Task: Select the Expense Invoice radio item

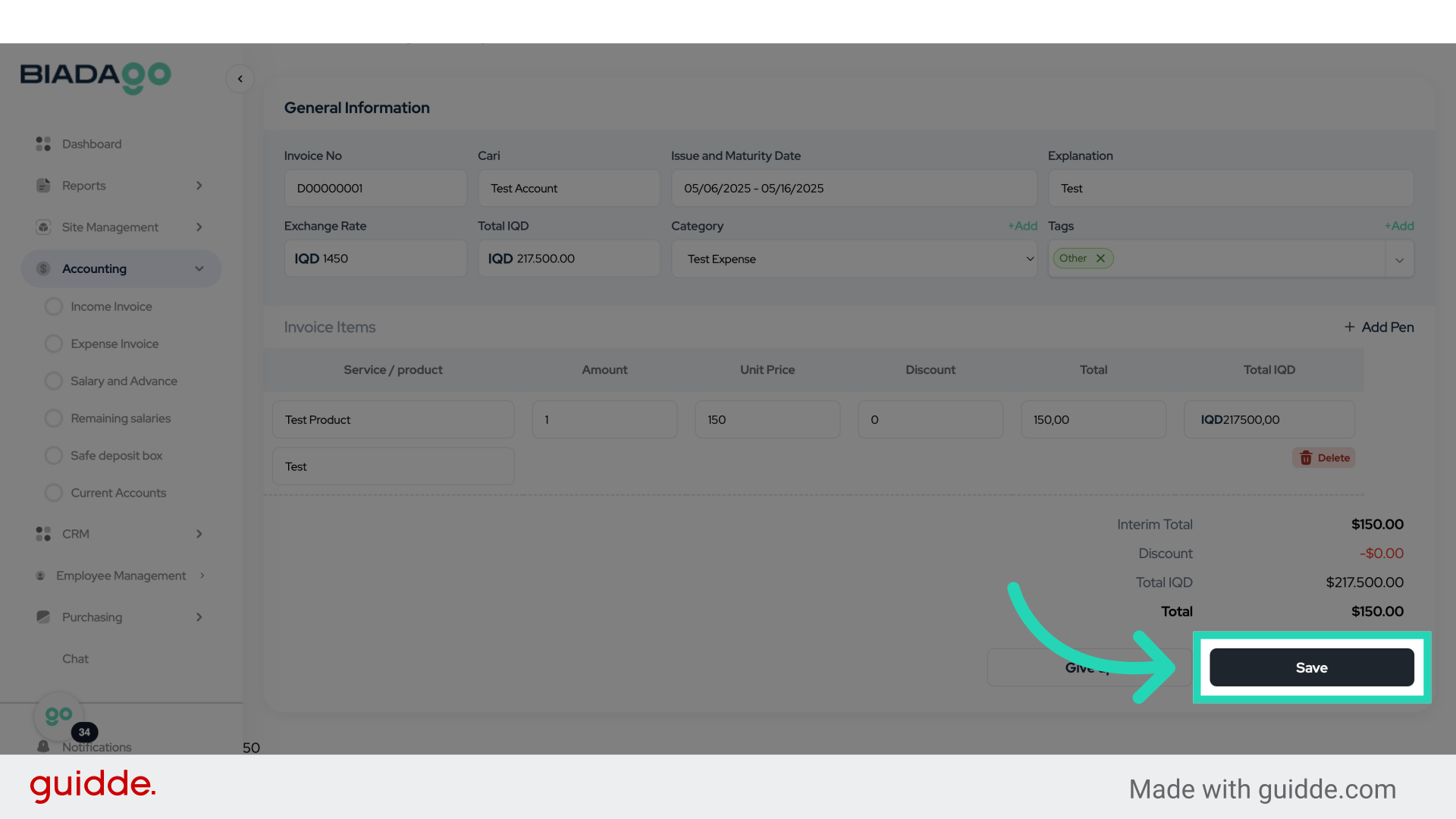Action: [54, 344]
